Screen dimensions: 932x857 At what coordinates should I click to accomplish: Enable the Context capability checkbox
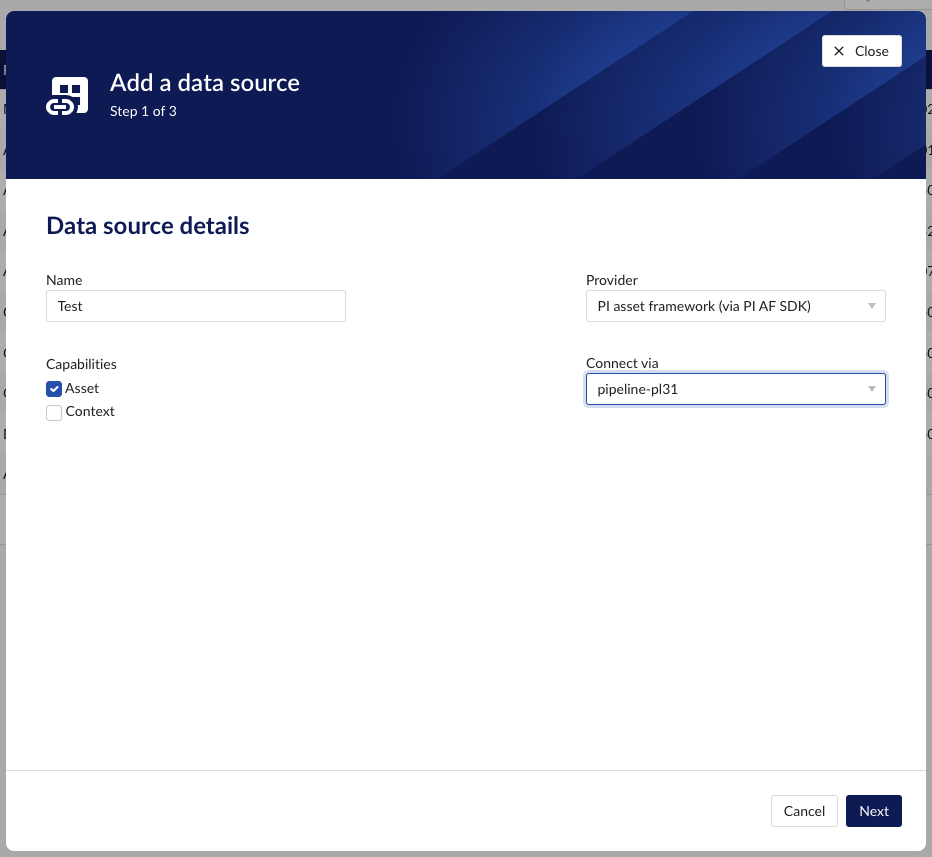coord(54,412)
